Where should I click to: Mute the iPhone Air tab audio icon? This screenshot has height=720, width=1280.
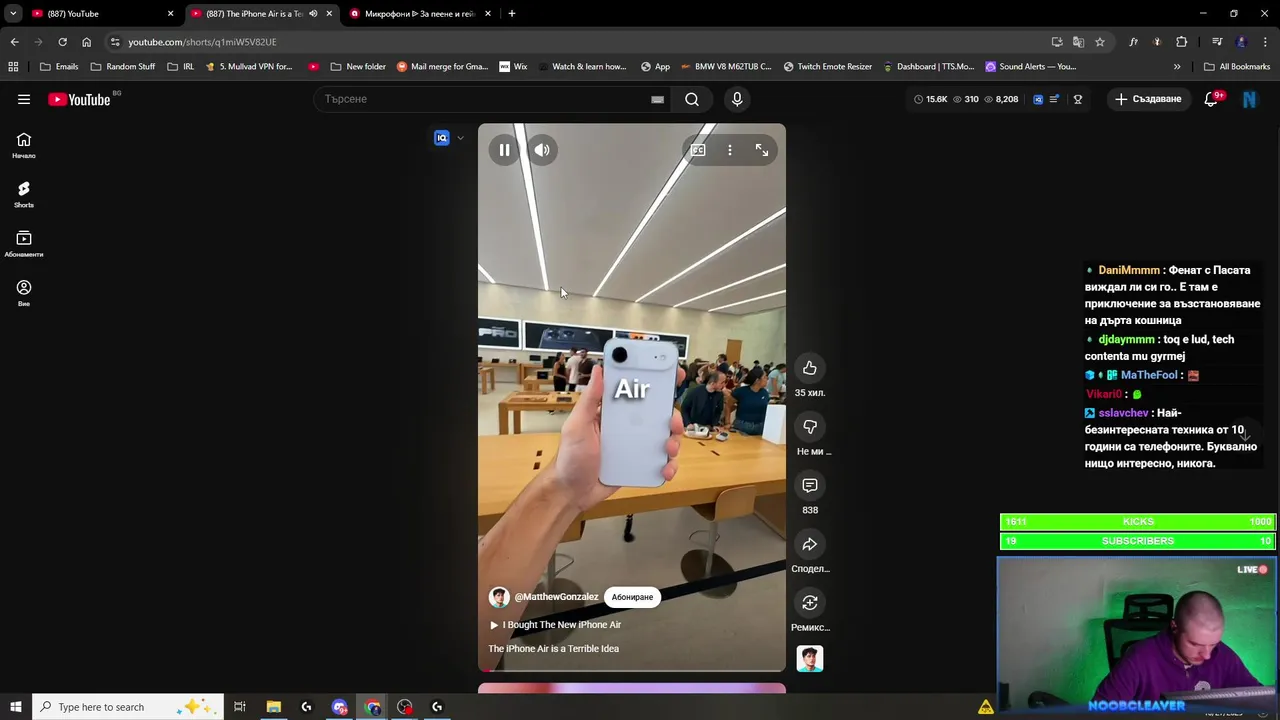point(313,14)
